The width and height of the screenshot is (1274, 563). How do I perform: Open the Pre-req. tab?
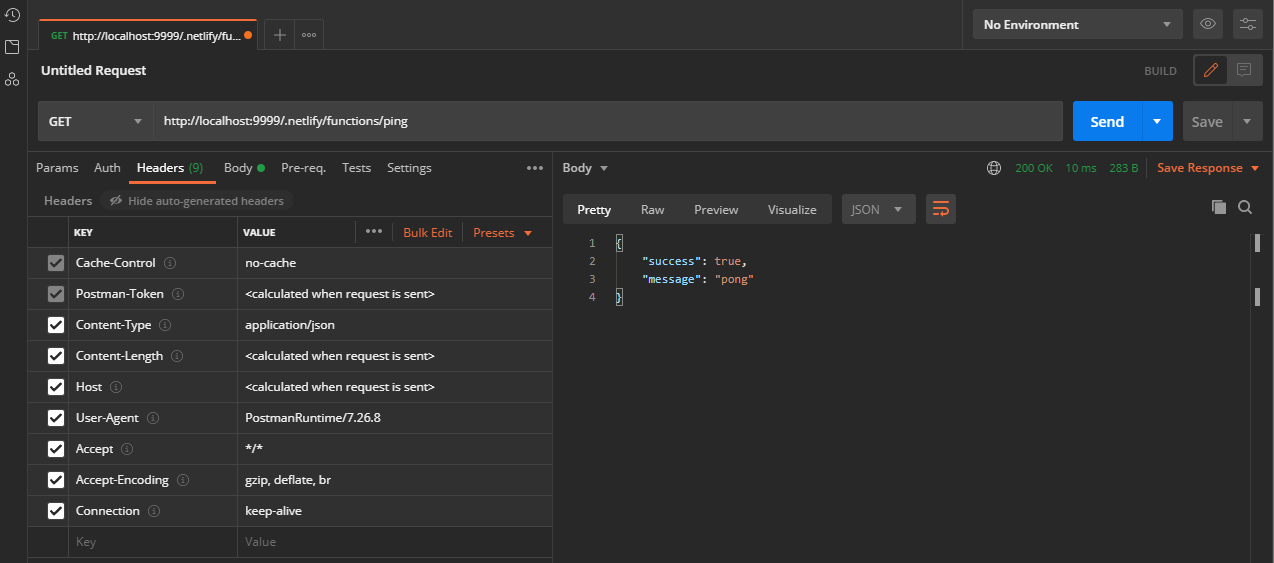click(303, 168)
